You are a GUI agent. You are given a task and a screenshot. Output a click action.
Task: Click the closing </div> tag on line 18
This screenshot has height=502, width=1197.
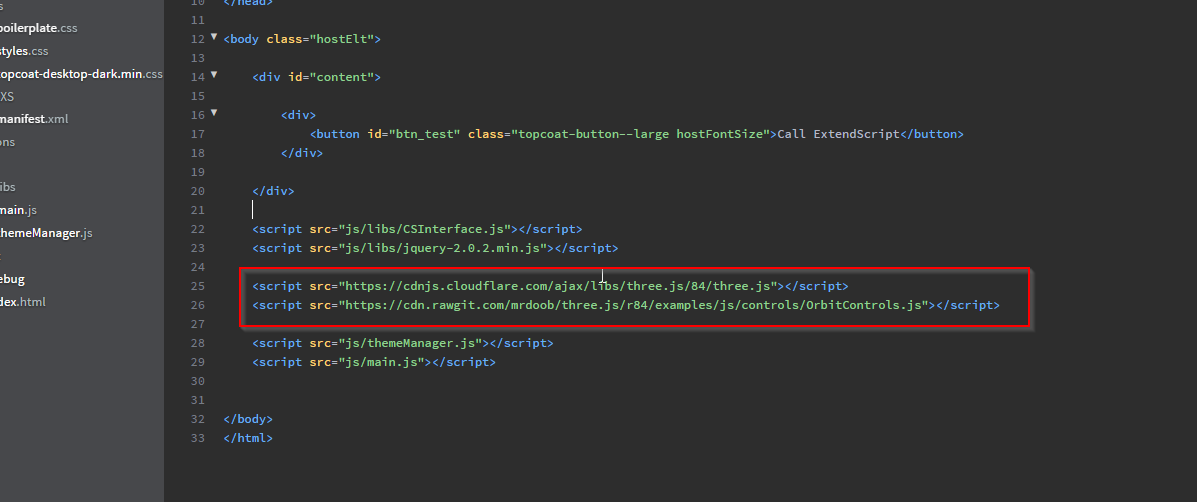302,153
